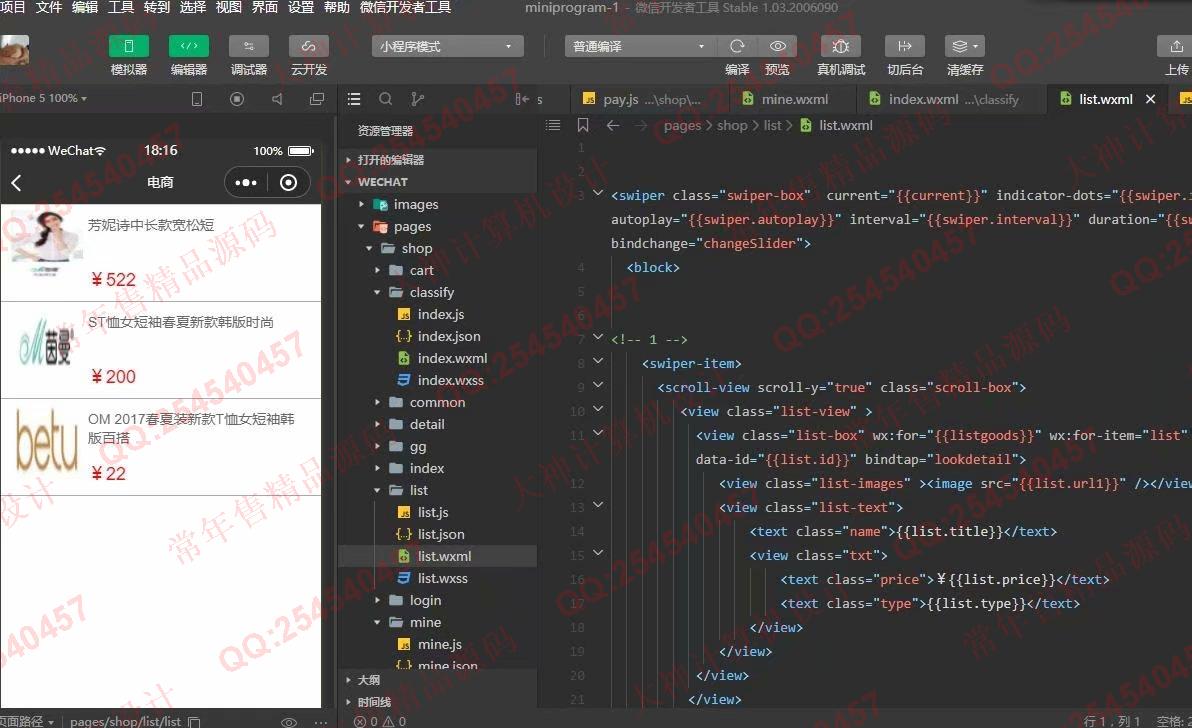This screenshot has height=728, width=1192.
Task: Toggle the Debugger (调试器) panel button
Action: (249, 46)
